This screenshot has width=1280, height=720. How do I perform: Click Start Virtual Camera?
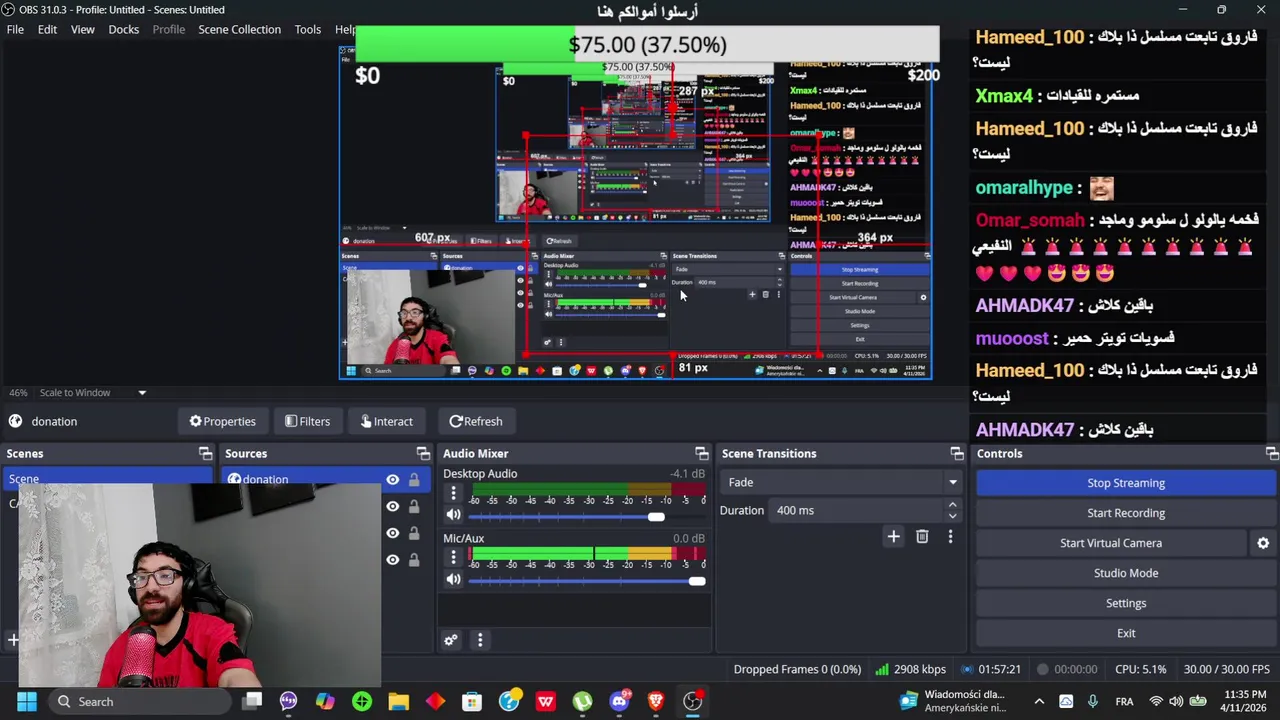click(x=1111, y=543)
